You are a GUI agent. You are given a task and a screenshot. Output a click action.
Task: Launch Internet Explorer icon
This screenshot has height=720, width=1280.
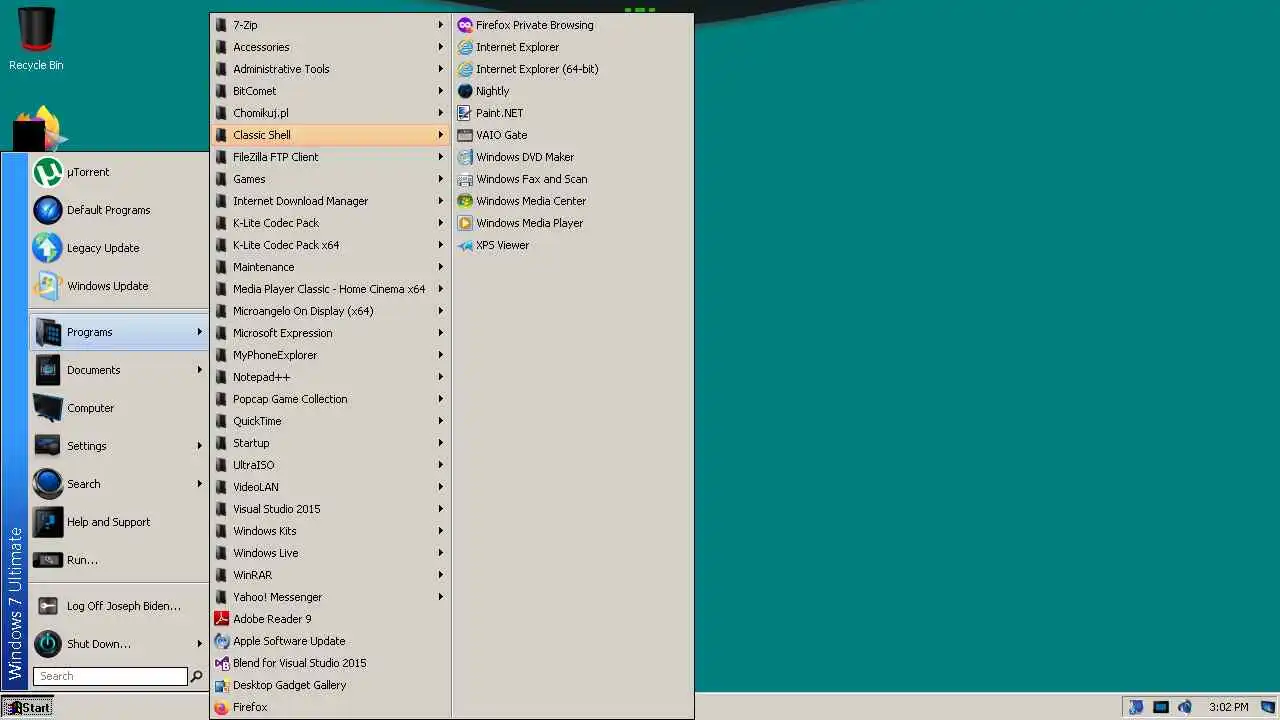[465, 47]
